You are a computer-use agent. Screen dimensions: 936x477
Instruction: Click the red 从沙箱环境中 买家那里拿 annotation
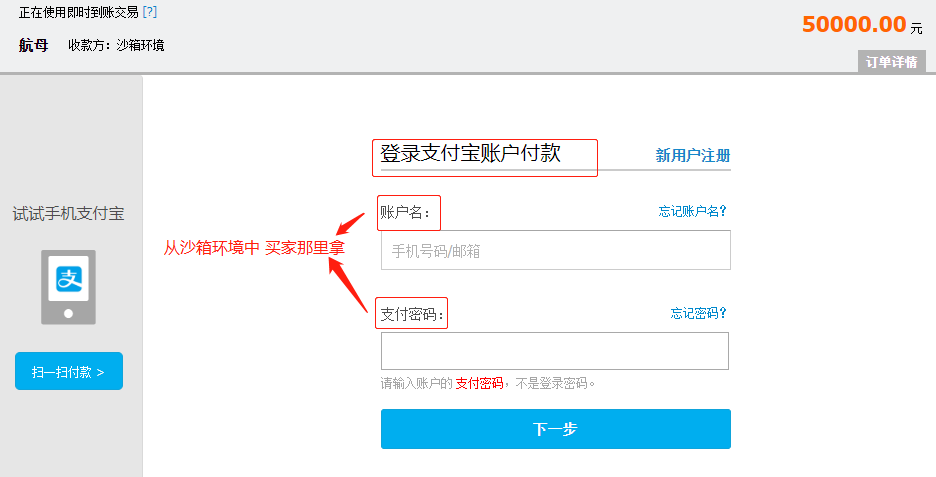pyautogui.click(x=254, y=247)
